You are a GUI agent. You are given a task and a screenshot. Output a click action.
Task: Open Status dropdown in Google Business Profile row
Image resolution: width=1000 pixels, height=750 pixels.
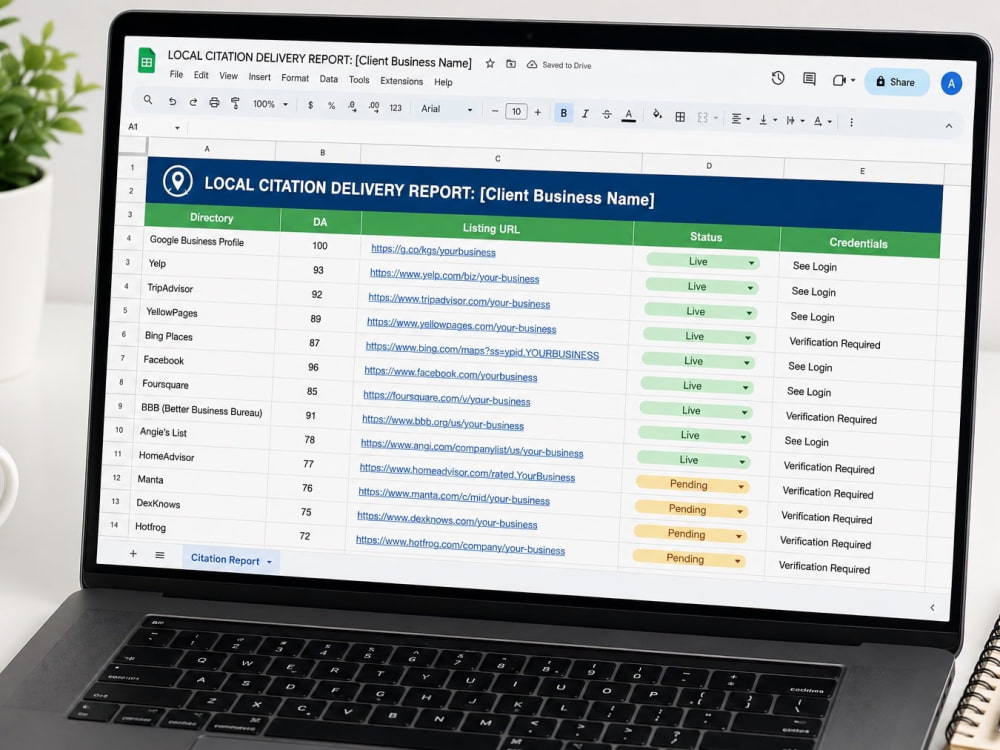752,263
